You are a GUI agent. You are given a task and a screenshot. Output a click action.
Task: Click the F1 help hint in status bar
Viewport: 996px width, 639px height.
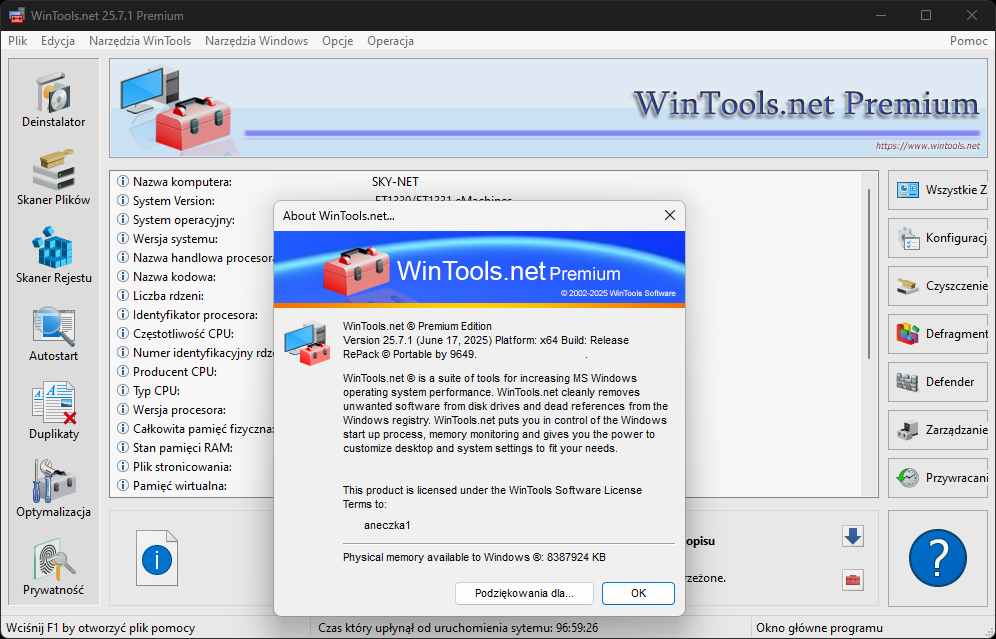click(x=101, y=628)
